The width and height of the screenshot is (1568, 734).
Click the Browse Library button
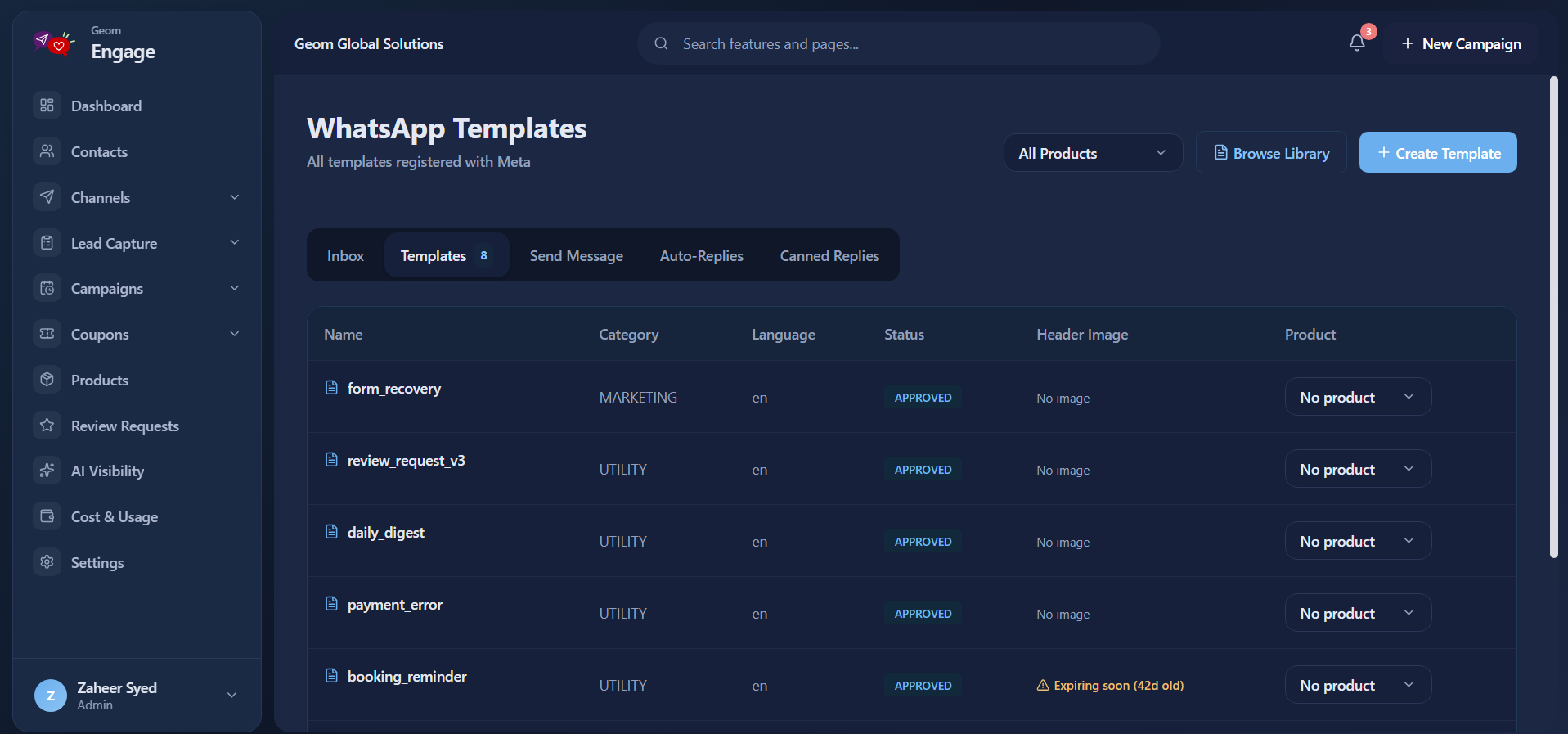pos(1271,153)
